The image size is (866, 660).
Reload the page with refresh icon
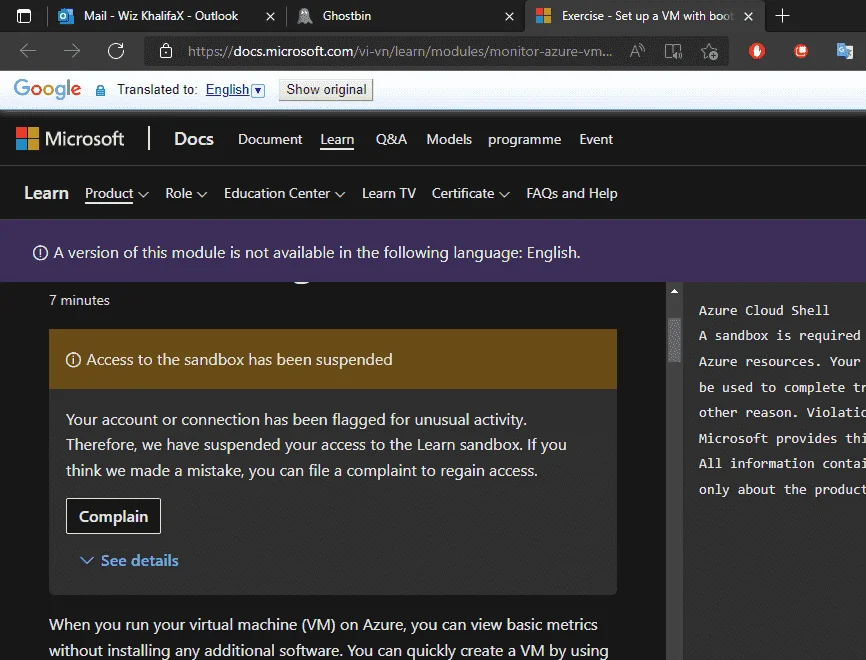(116, 51)
